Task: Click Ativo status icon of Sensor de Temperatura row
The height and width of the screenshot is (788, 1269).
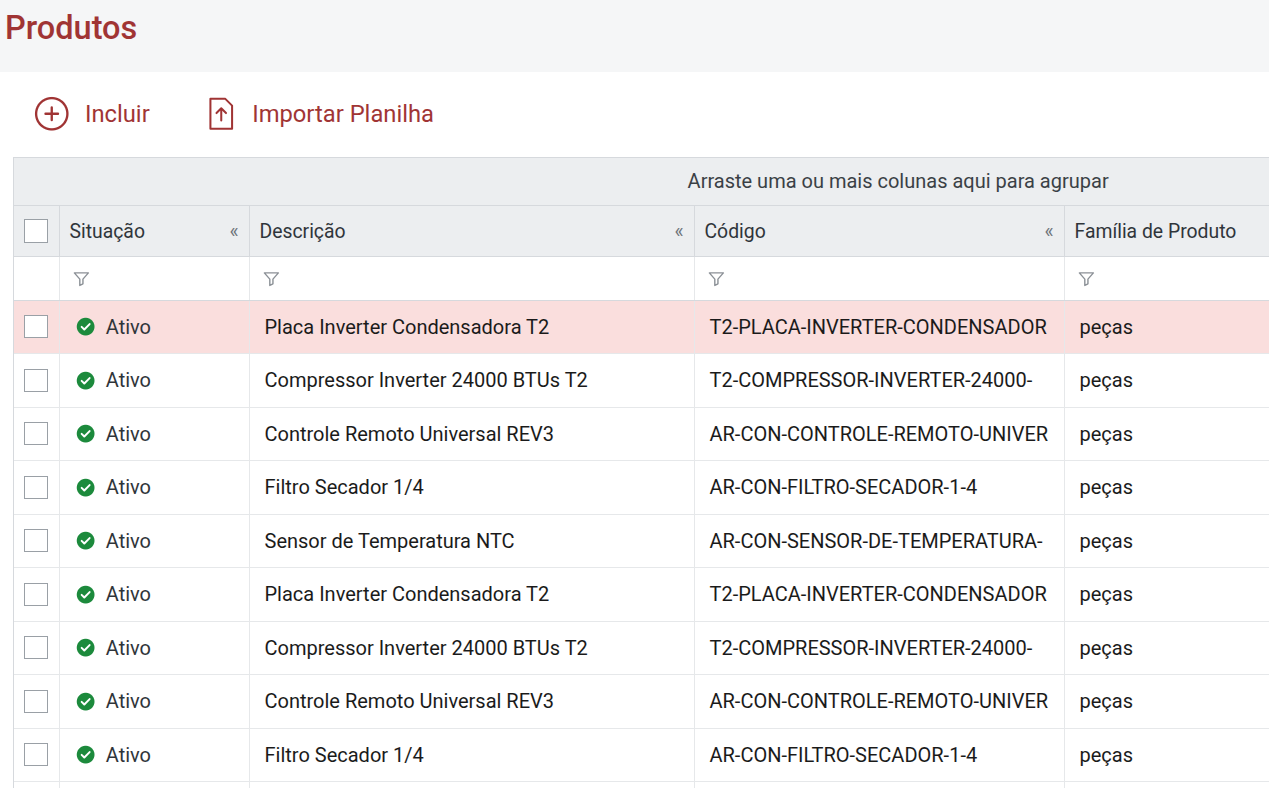Action: pos(86,541)
